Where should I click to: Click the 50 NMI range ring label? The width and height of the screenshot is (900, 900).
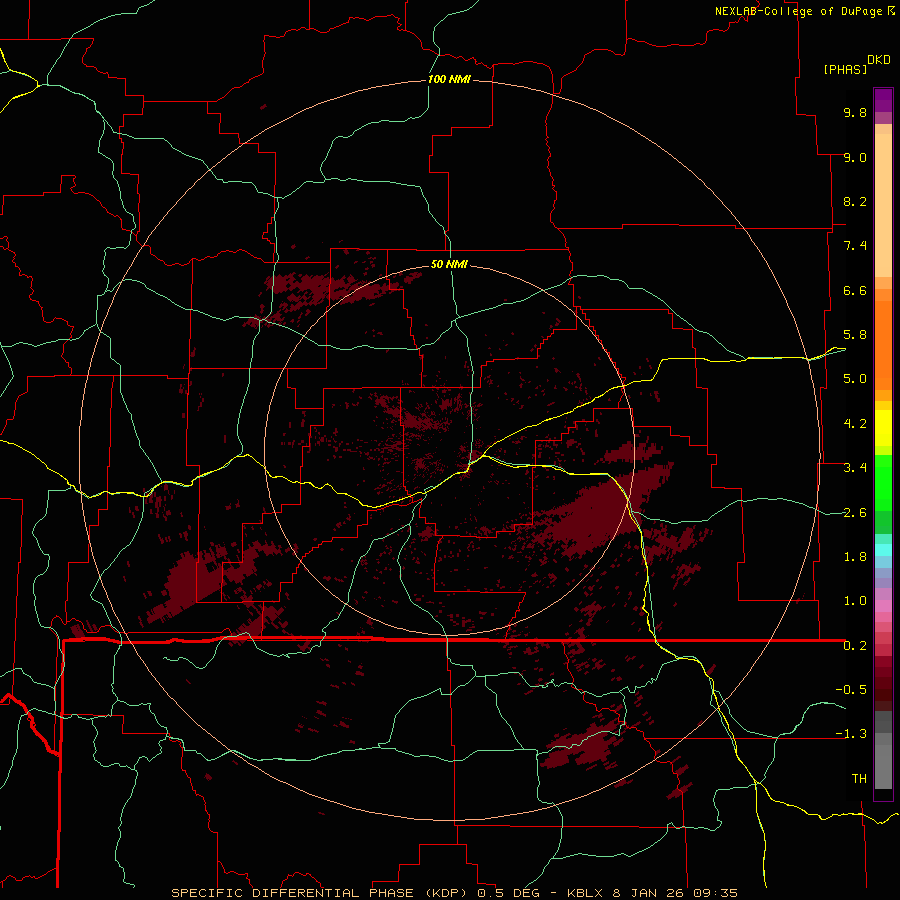coord(449,264)
